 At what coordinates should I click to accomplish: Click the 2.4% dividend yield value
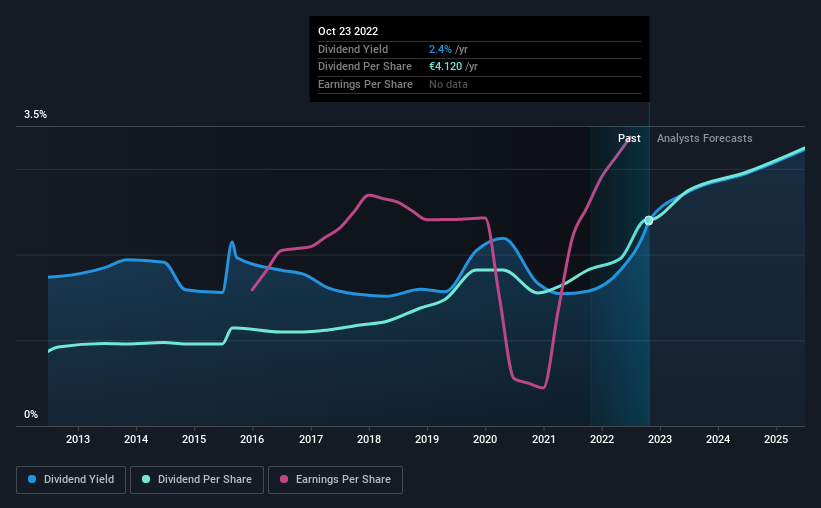(x=440, y=49)
